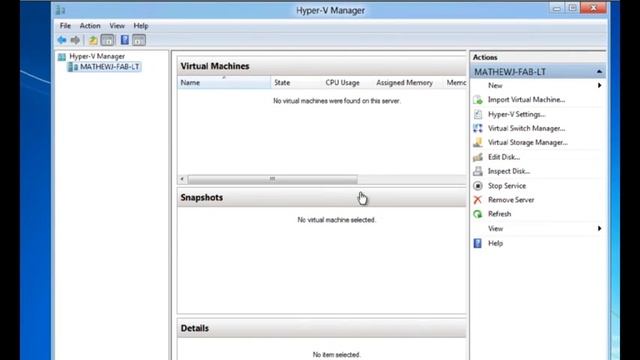Minimize the Hyper-V Manager window
Screen dimensions: 640x360
click(x=556, y=8)
